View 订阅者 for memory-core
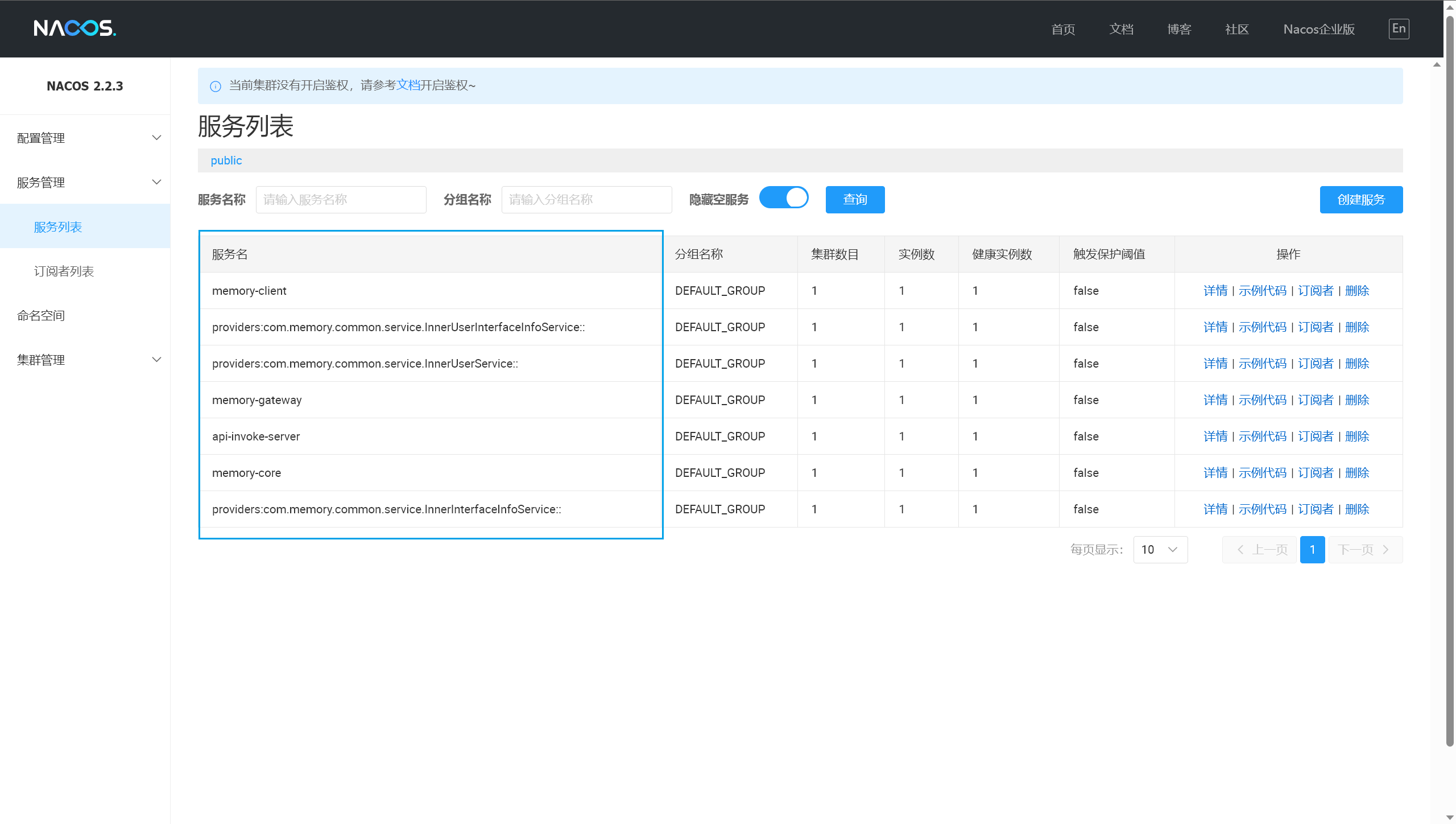 click(1315, 473)
